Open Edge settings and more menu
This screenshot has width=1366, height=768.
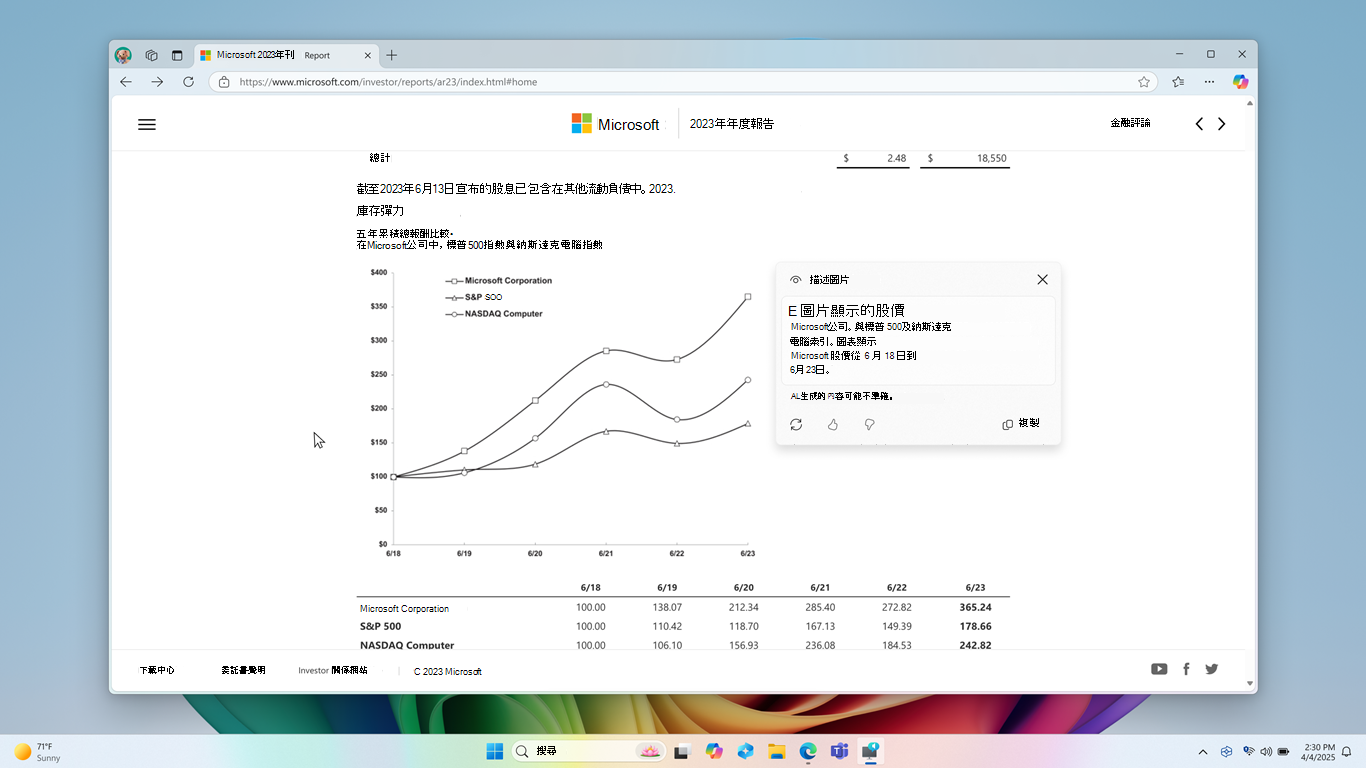tap(1209, 82)
